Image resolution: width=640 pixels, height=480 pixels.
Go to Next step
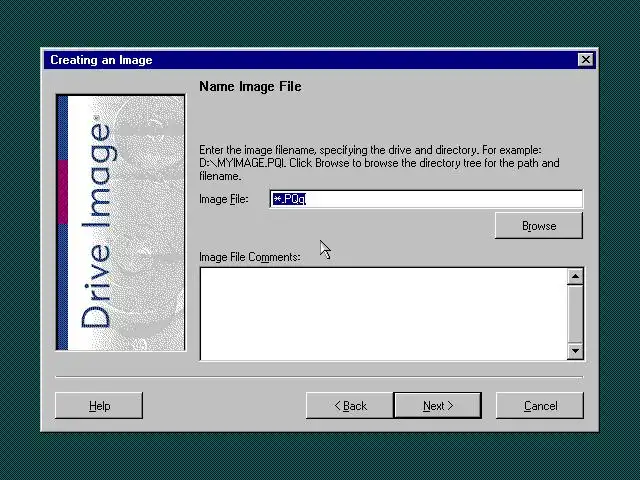point(438,406)
